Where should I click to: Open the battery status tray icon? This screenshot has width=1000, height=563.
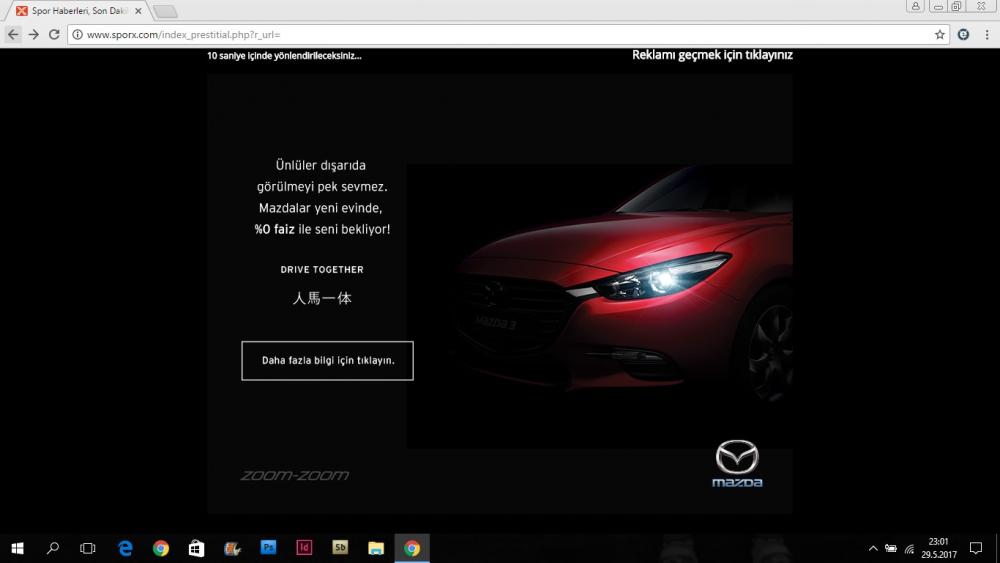click(x=891, y=548)
